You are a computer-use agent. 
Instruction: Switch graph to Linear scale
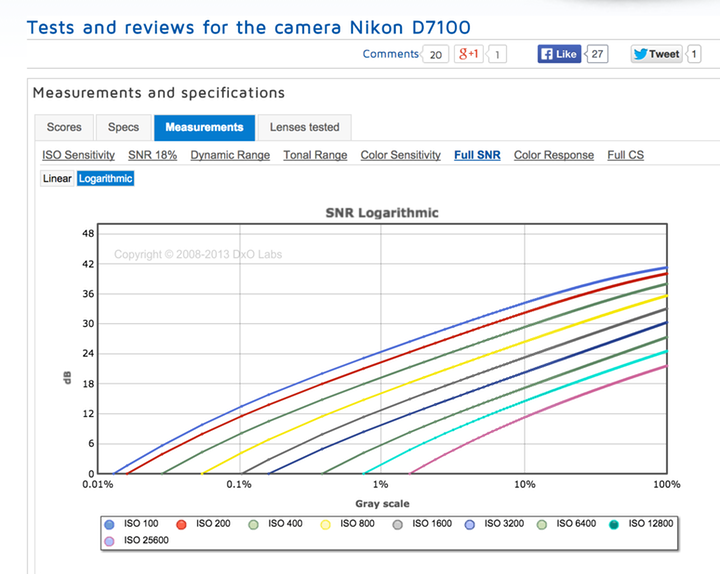click(57, 178)
